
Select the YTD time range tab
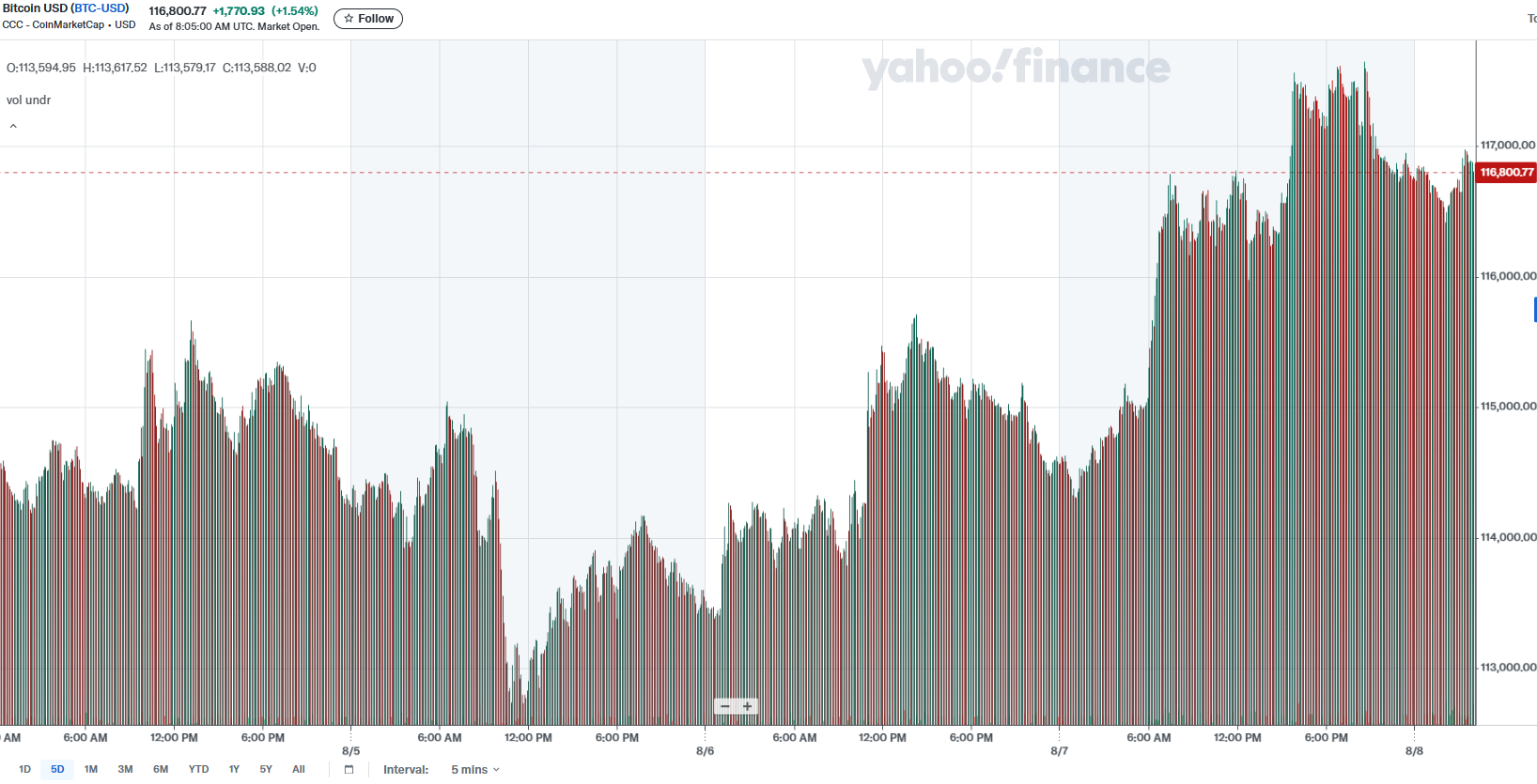pos(198,769)
